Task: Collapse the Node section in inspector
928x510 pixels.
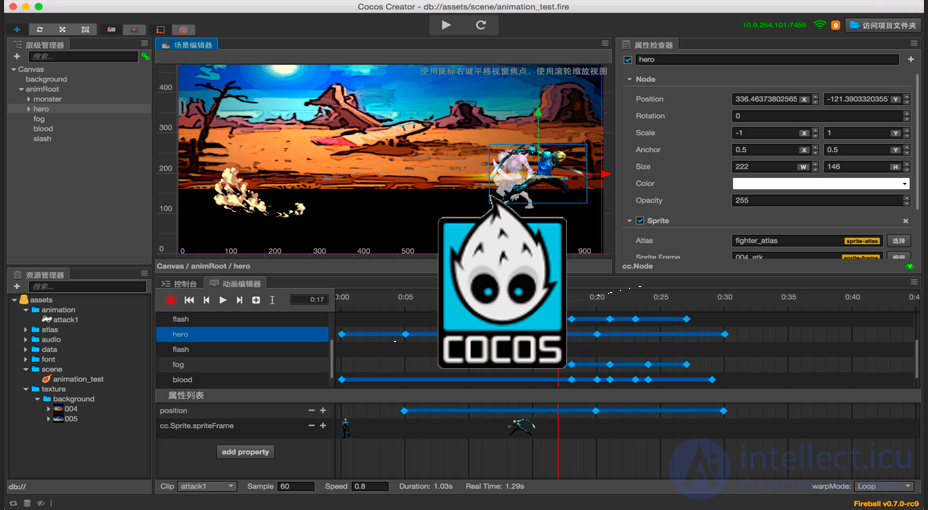Action: click(x=629, y=79)
